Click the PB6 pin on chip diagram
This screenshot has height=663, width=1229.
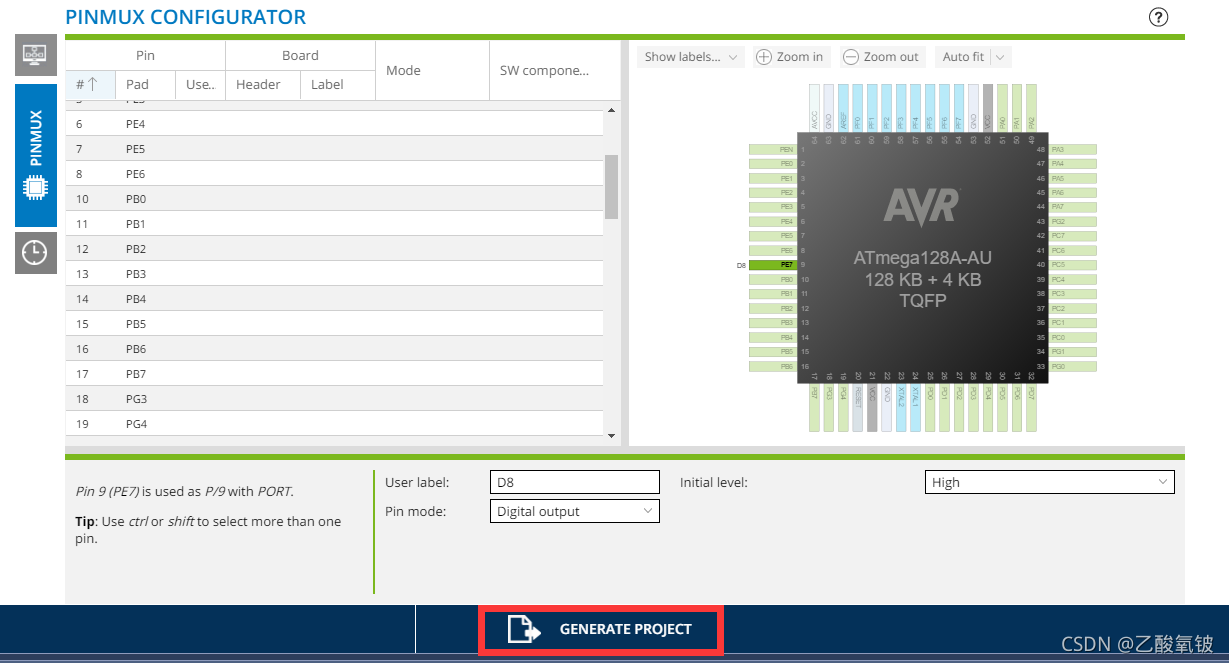pos(773,366)
